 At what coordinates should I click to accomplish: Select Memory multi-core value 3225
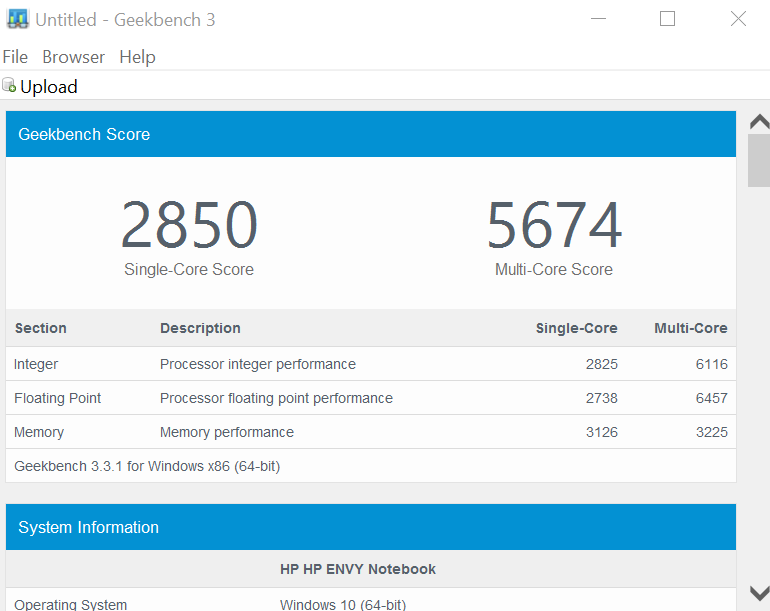coord(712,432)
